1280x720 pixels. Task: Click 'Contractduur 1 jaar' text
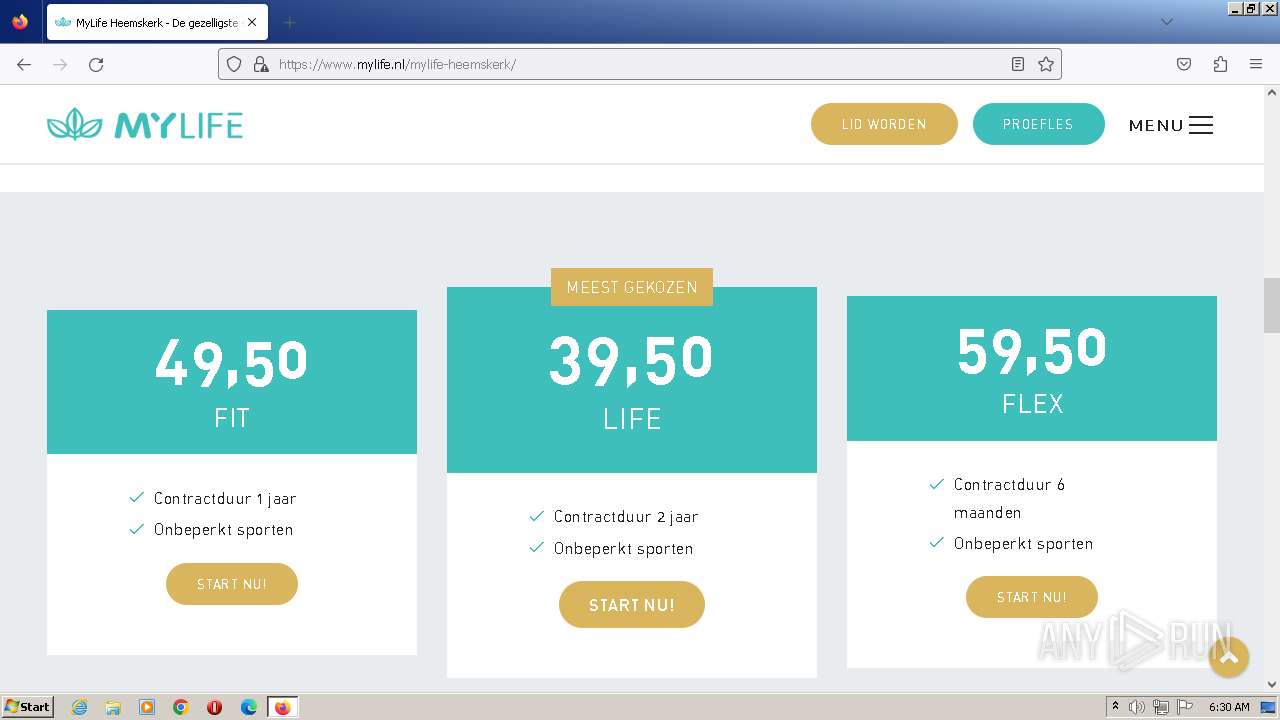click(225, 498)
